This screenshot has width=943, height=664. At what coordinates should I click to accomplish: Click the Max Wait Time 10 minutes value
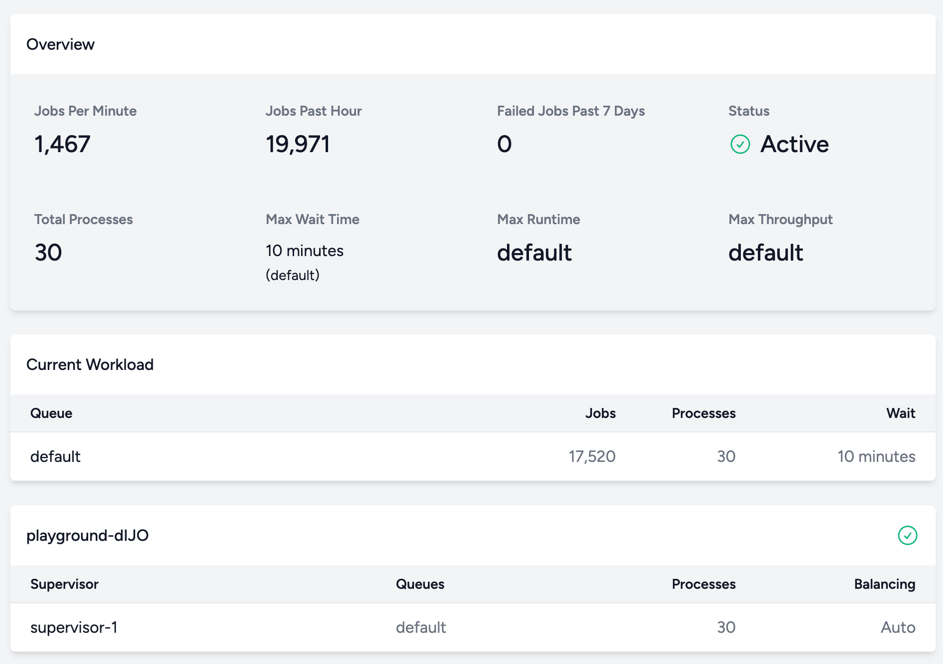[x=305, y=251]
